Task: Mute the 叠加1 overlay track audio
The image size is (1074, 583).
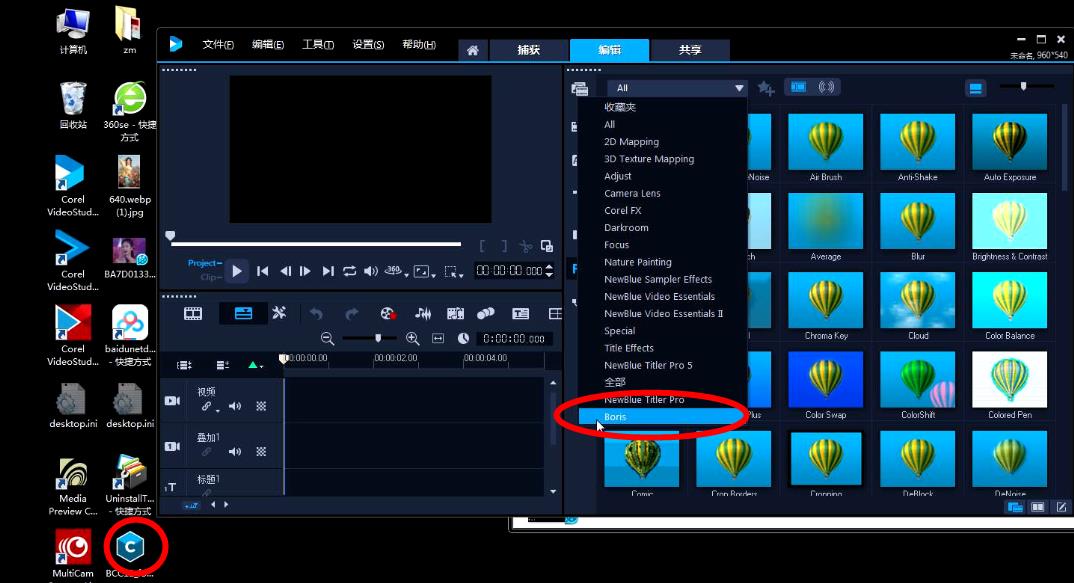Action: click(x=235, y=451)
